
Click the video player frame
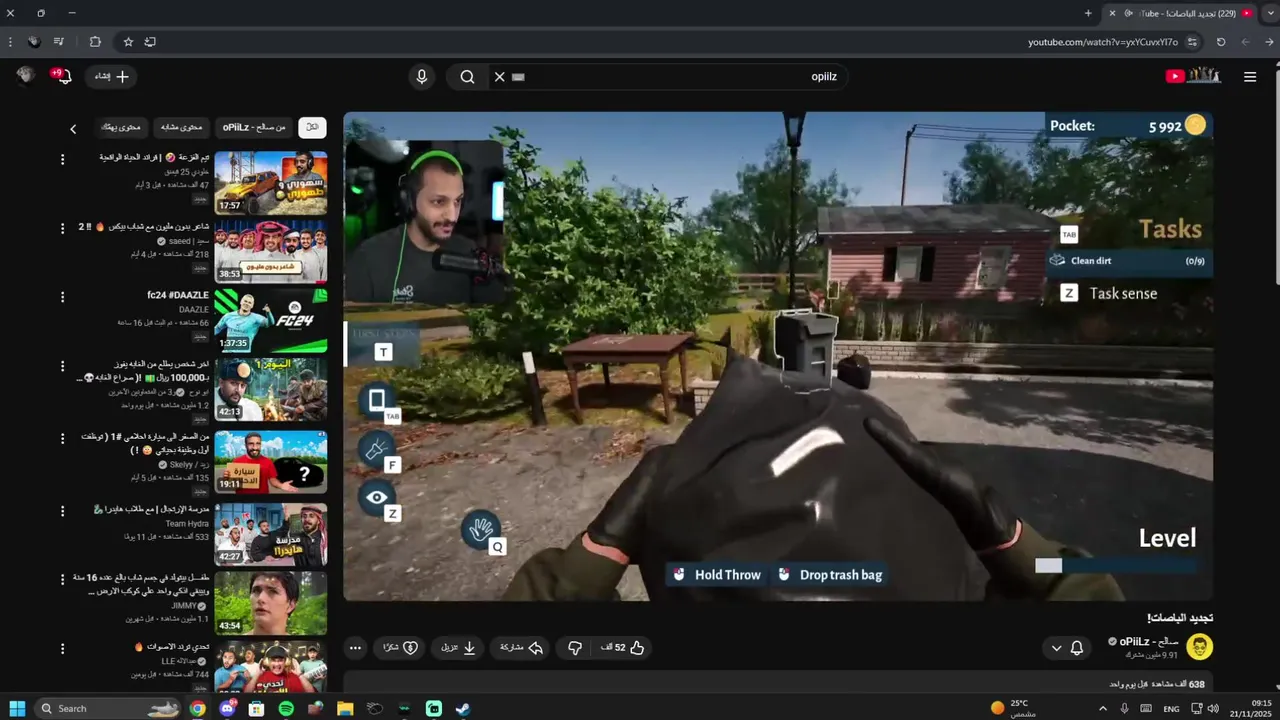778,356
